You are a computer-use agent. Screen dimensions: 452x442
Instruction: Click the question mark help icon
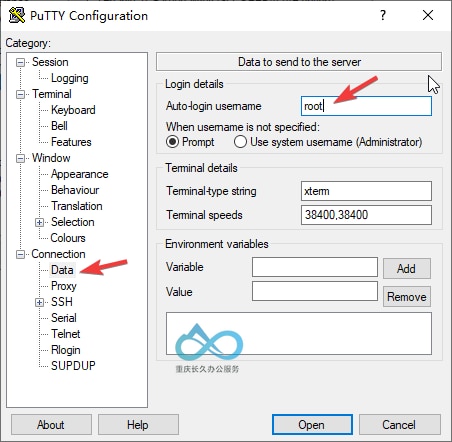(x=383, y=15)
